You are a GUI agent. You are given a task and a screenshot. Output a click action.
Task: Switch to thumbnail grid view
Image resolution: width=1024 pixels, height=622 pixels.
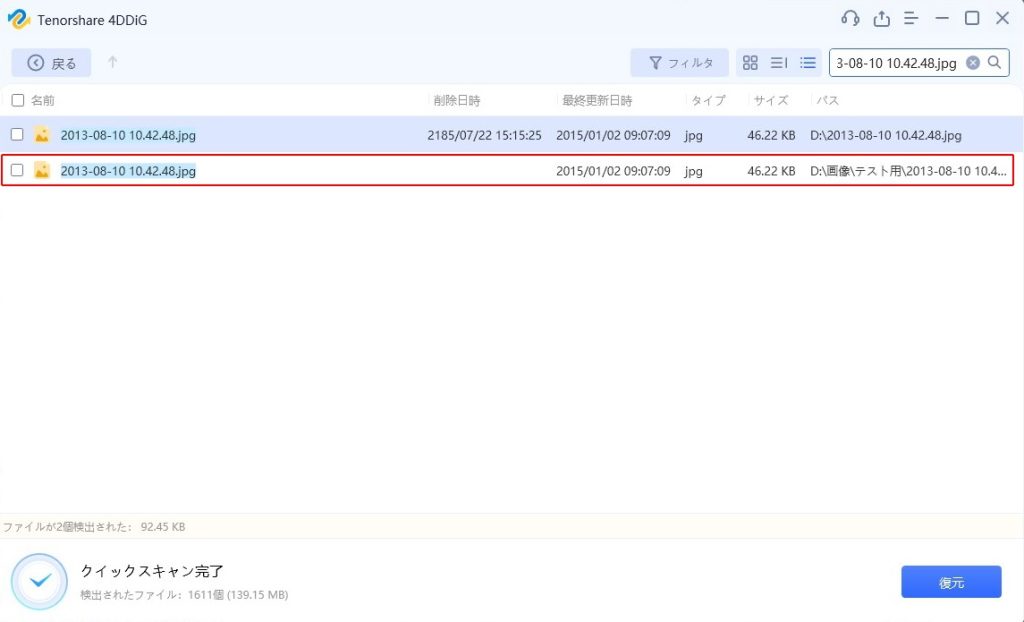750,63
